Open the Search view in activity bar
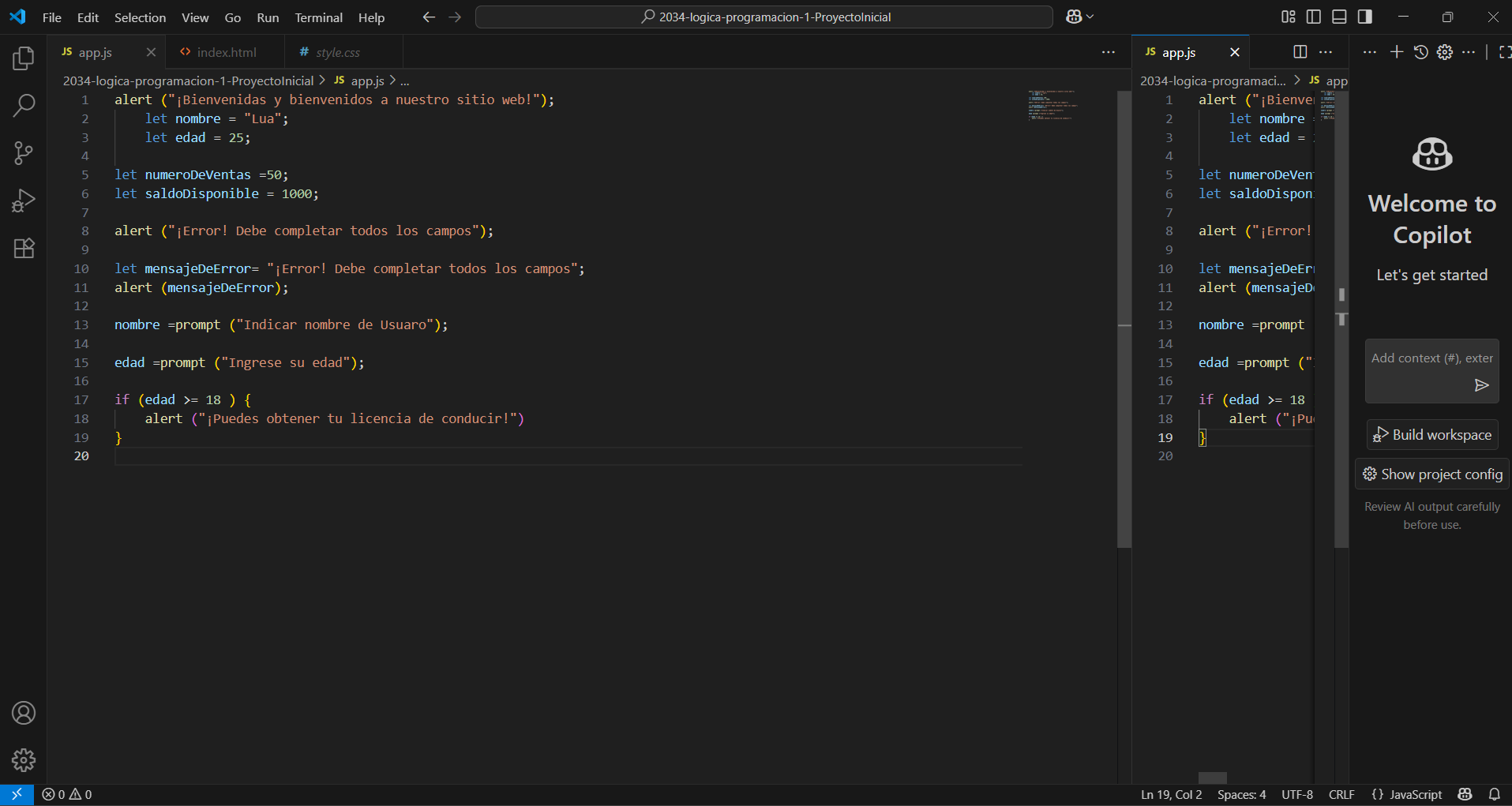1512x806 pixels. pyautogui.click(x=24, y=106)
